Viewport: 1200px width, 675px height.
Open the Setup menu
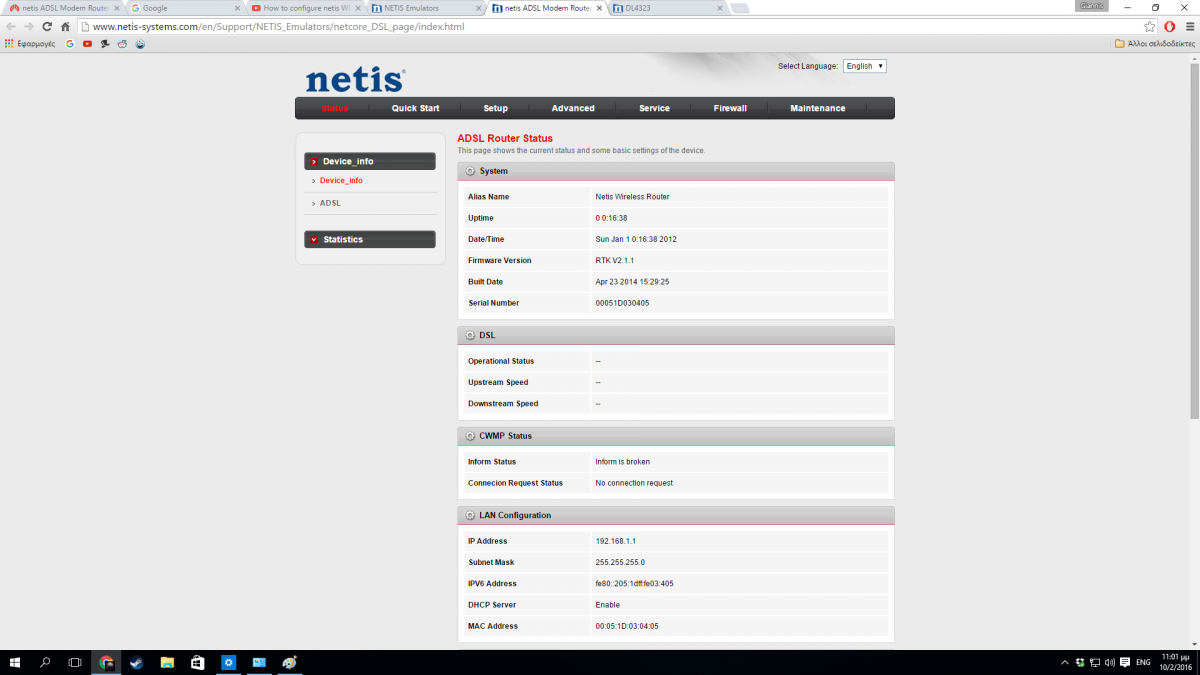(x=495, y=108)
